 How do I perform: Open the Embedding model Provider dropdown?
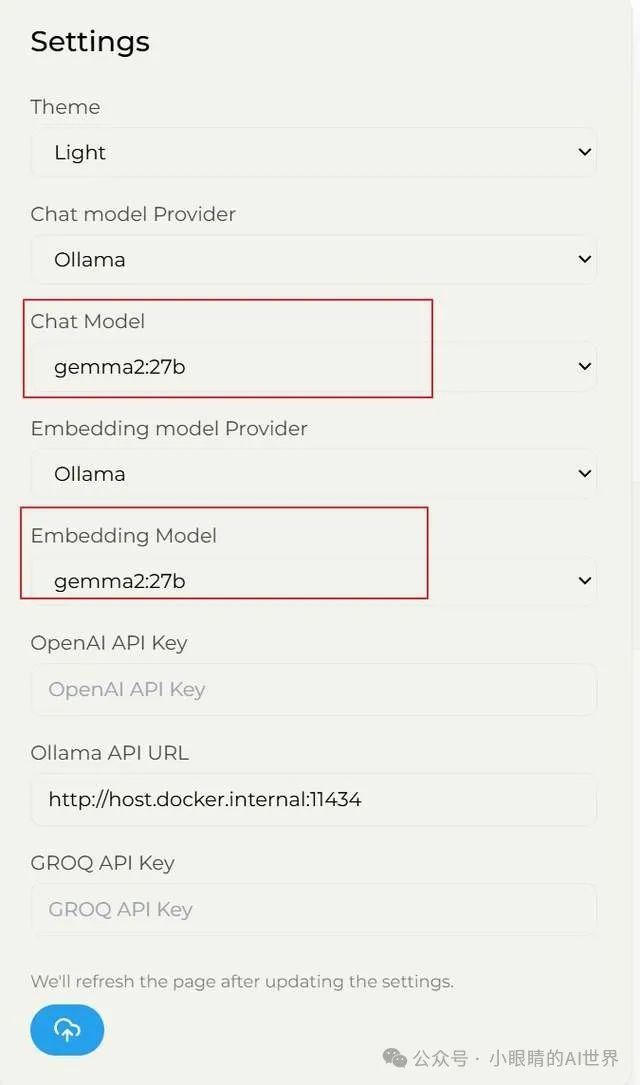click(314, 473)
